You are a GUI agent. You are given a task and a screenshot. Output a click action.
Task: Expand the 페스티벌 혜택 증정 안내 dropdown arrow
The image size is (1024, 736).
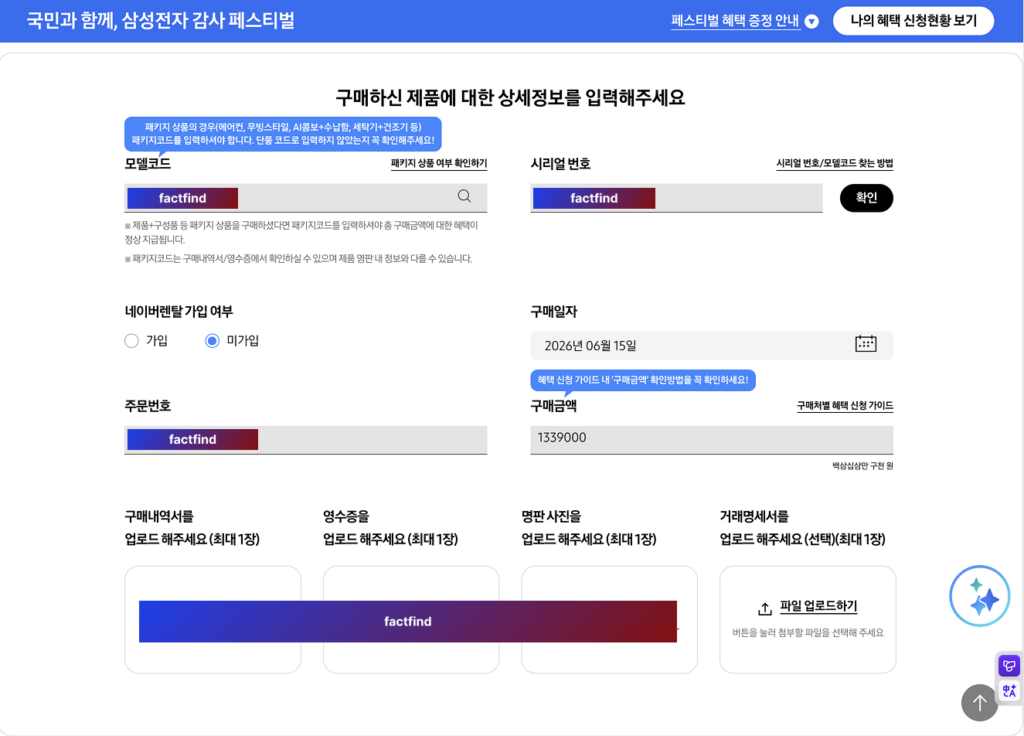[x=811, y=22]
